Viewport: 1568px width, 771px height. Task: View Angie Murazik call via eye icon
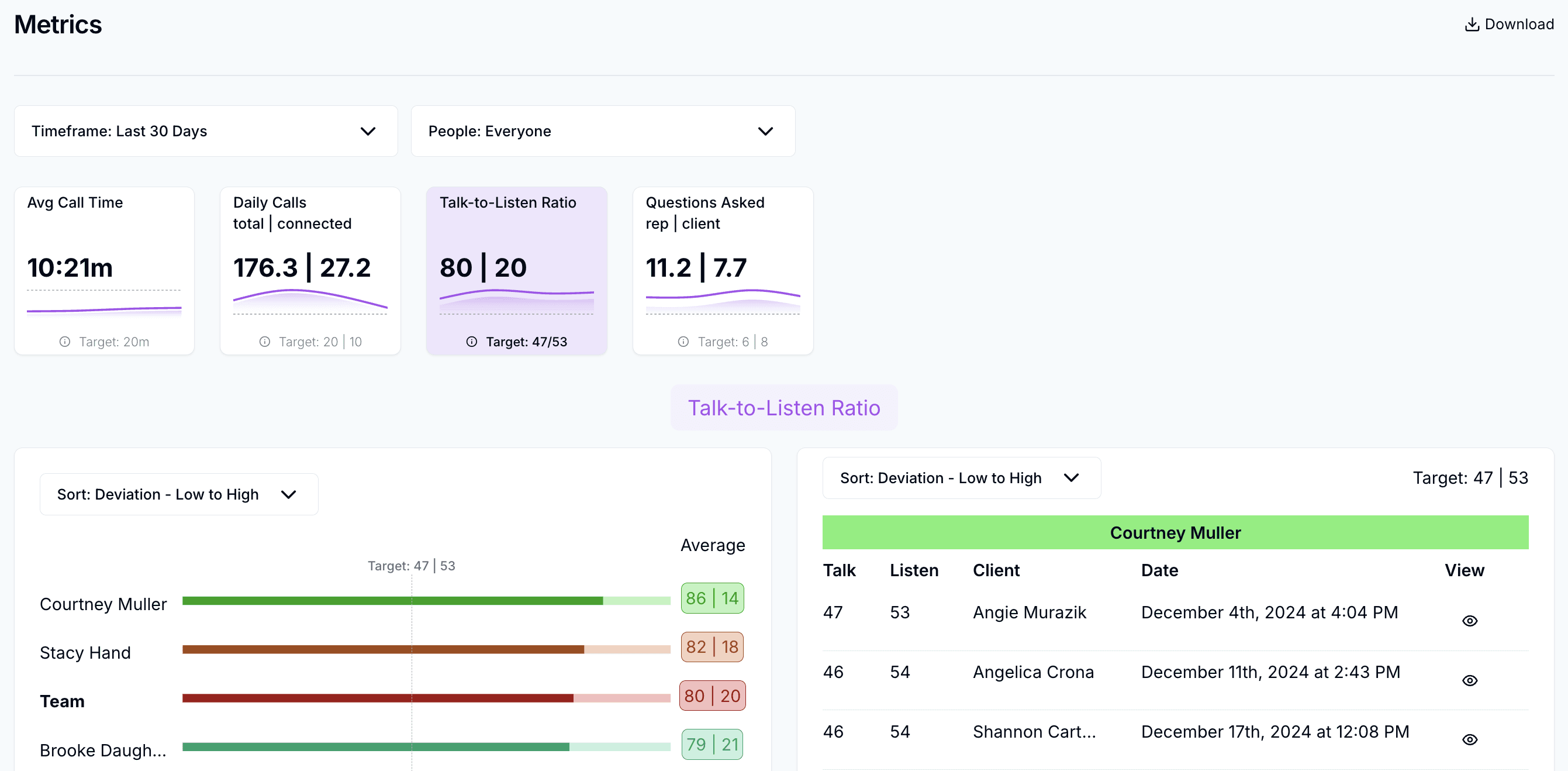point(1469,621)
